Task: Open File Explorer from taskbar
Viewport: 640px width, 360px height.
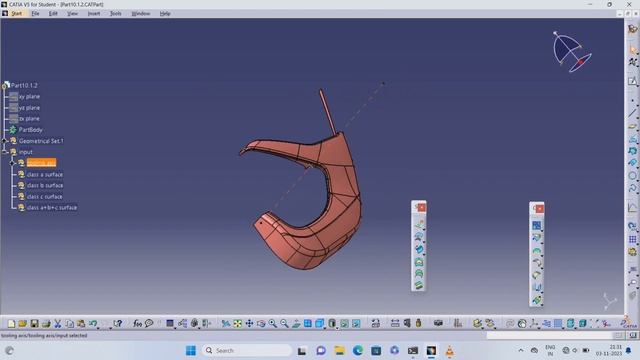Action: [339, 351]
